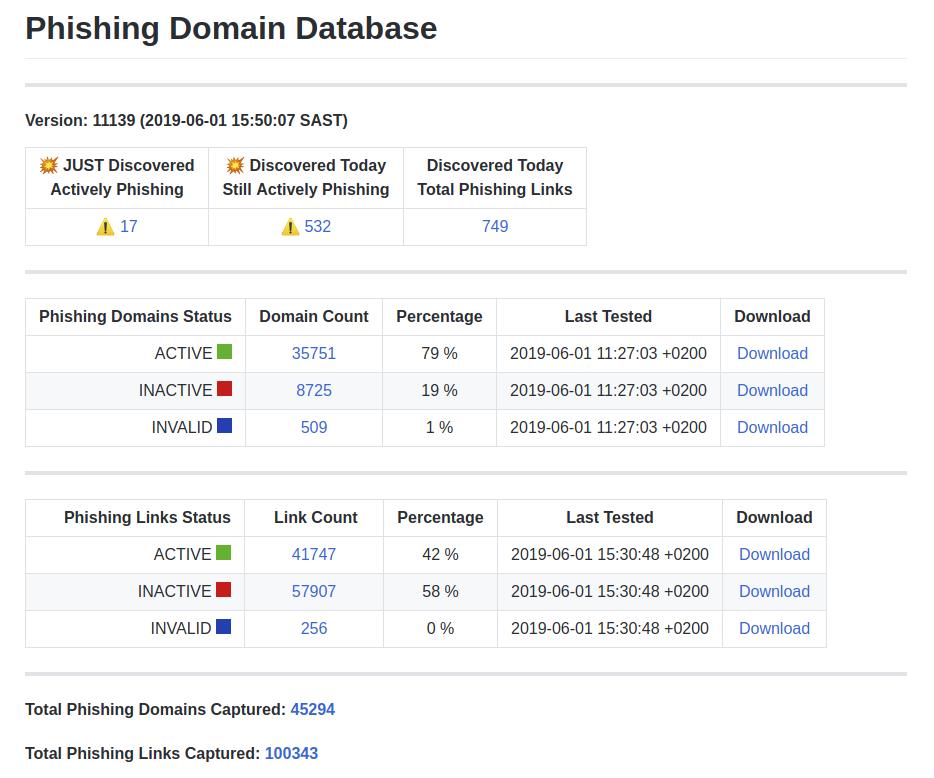Open the 57907 inactive link count

pos(314,591)
